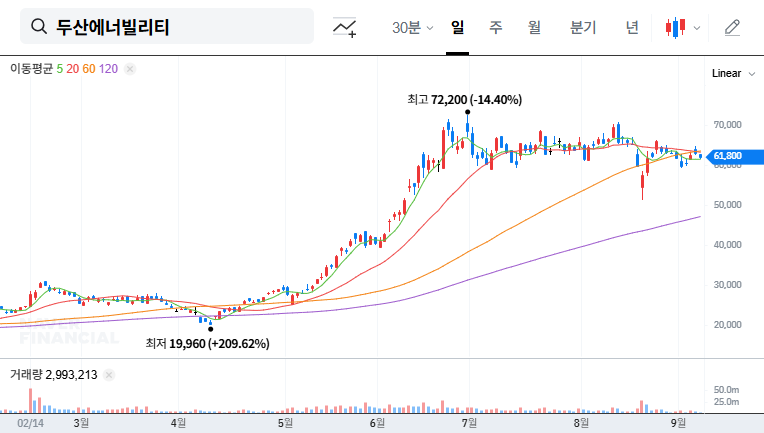Click the 70,000 price axis label

[x=727, y=125]
